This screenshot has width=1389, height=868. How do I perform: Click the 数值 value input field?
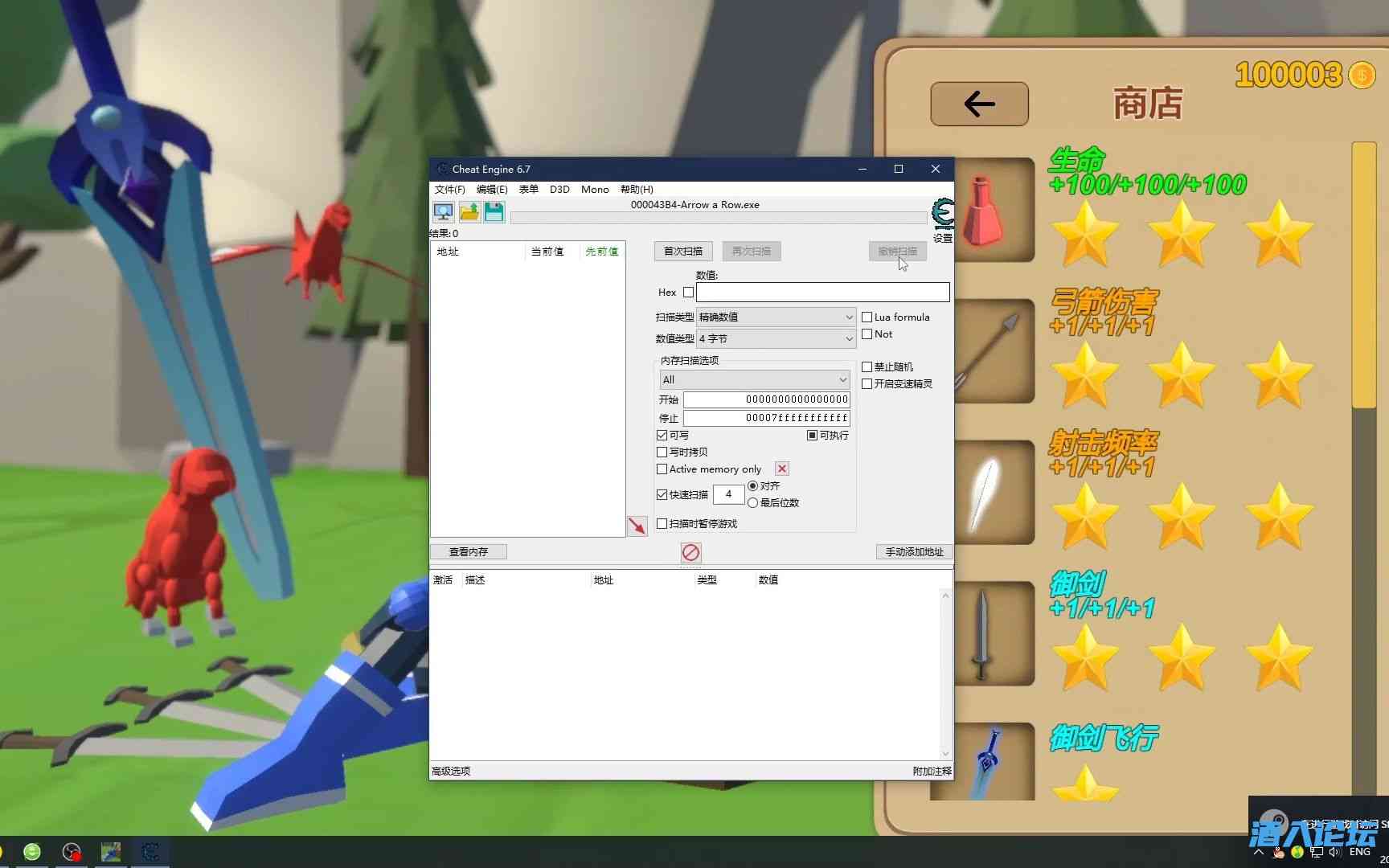click(x=822, y=293)
